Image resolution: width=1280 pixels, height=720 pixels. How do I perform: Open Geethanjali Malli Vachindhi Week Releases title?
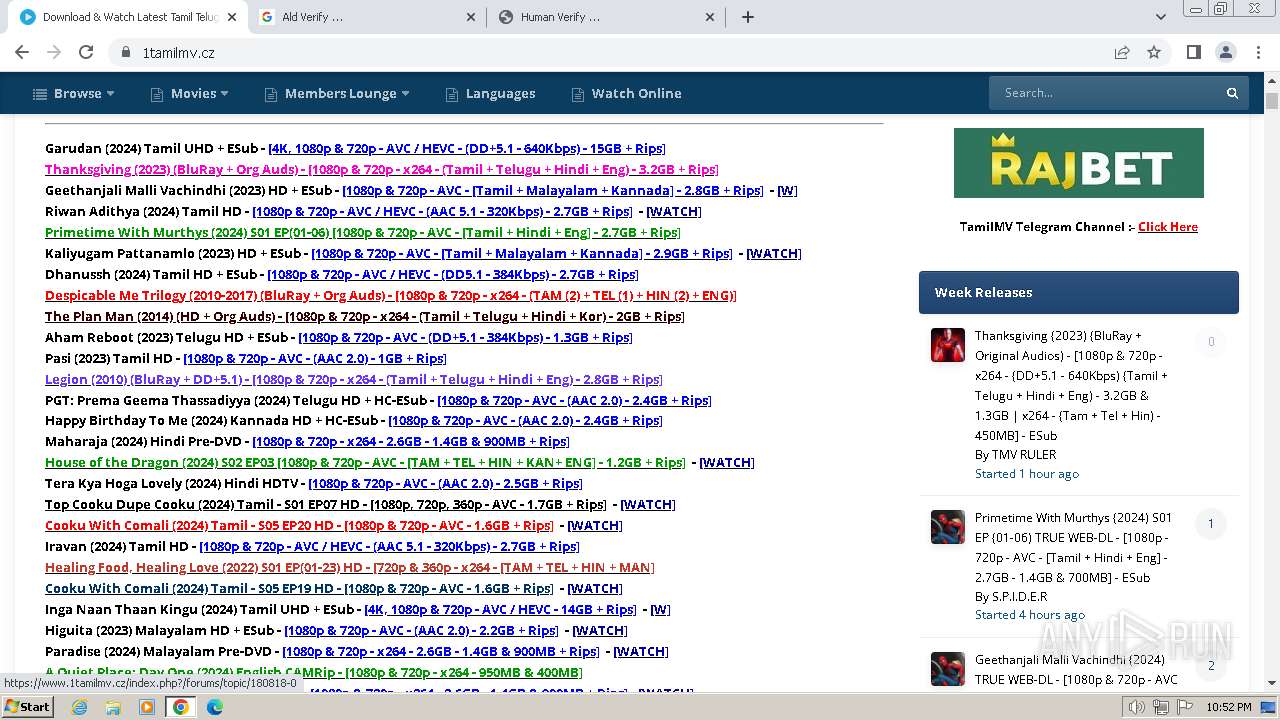click(x=1076, y=670)
